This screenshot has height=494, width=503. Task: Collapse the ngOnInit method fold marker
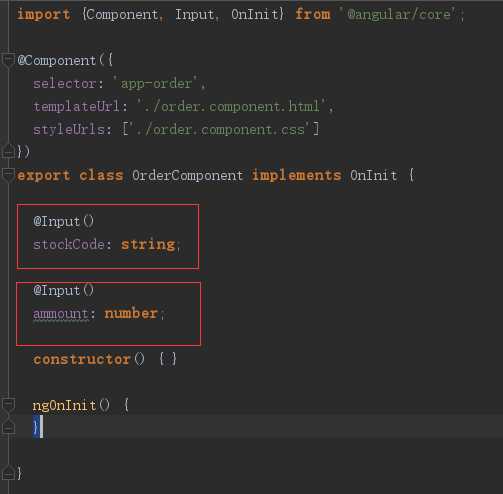pos(8,405)
